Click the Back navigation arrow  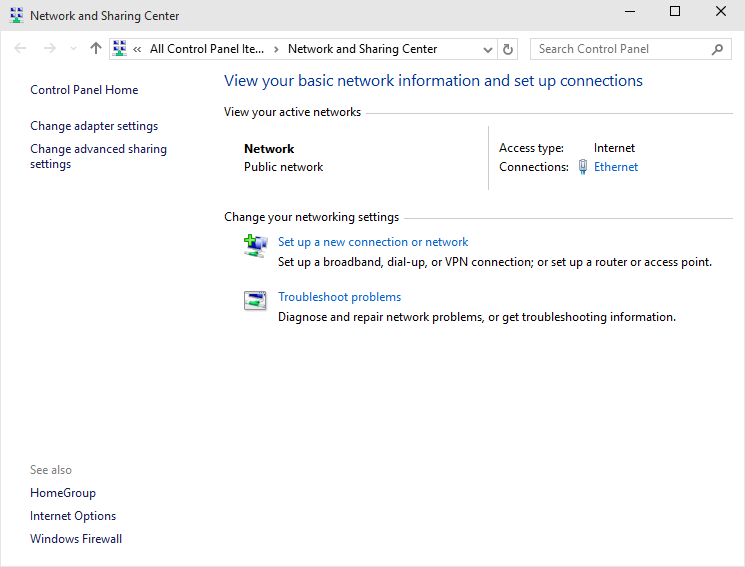pos(20,48)
